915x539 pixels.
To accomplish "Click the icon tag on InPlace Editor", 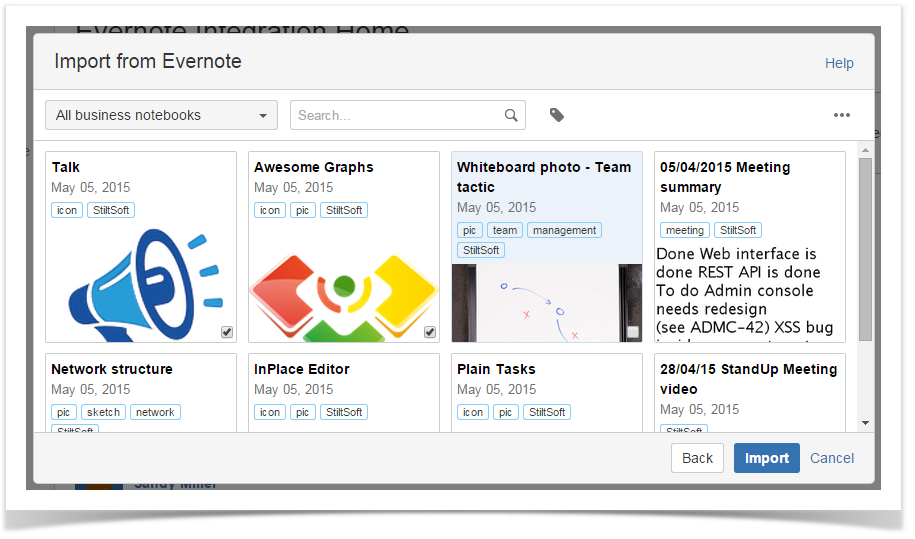I will tap(270, 412).
